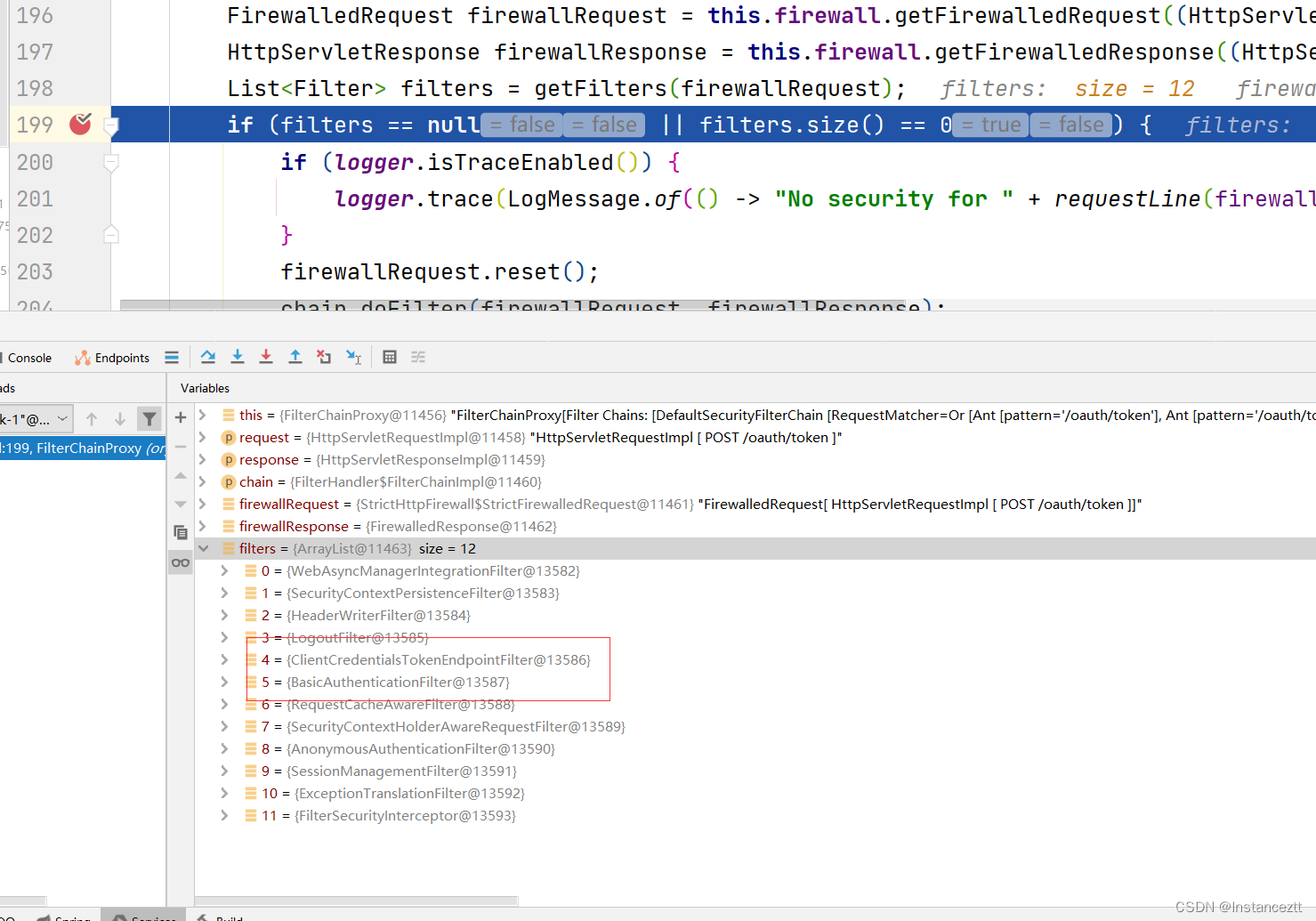This screenshot has width=1316, height=921.
Task: Select the SecurityContextPersistenceFilter@13583 row
Action: [x=755, y=593]
